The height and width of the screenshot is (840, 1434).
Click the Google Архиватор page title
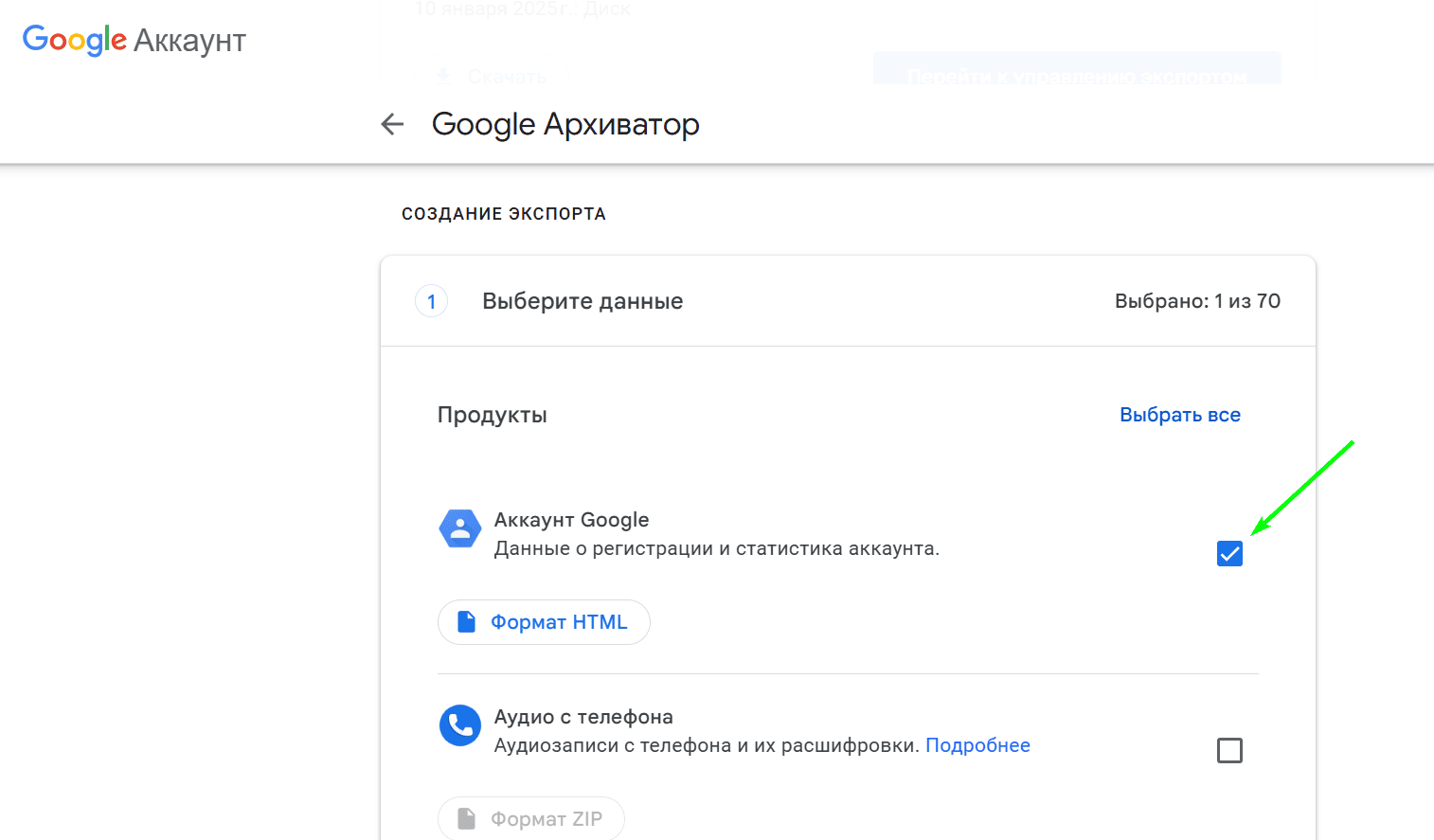click(565, 124)
